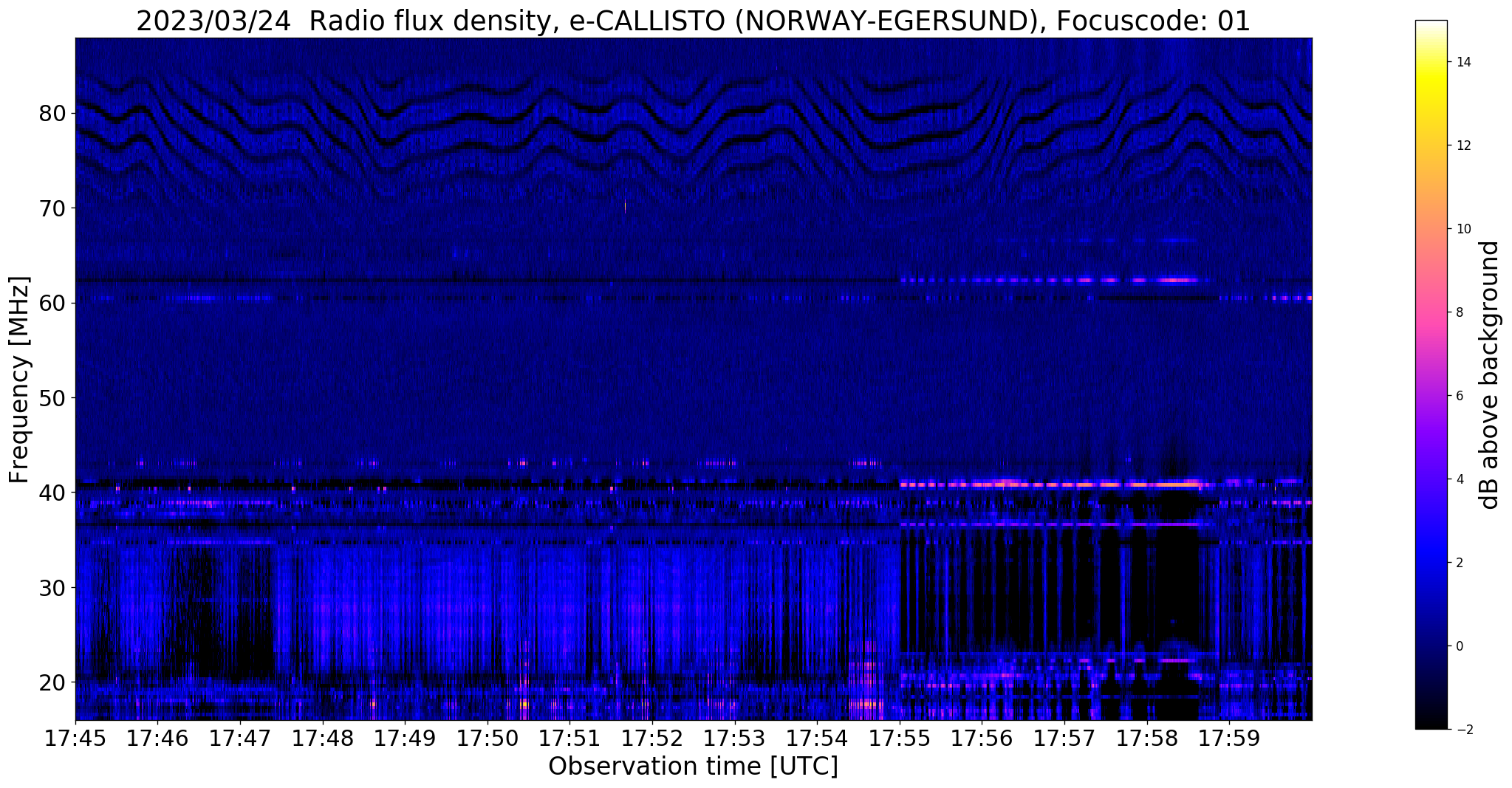The image size is (1512, 788).
Task: Click the 17:52 time tick label
Action: point(652,739)
